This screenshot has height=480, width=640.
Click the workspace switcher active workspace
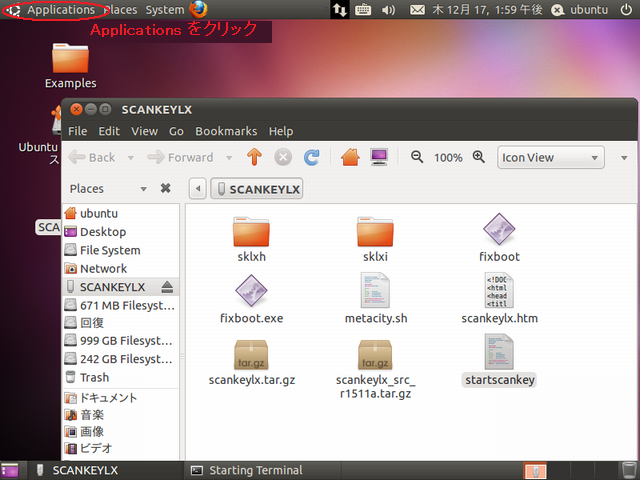(x=535, y=471)
